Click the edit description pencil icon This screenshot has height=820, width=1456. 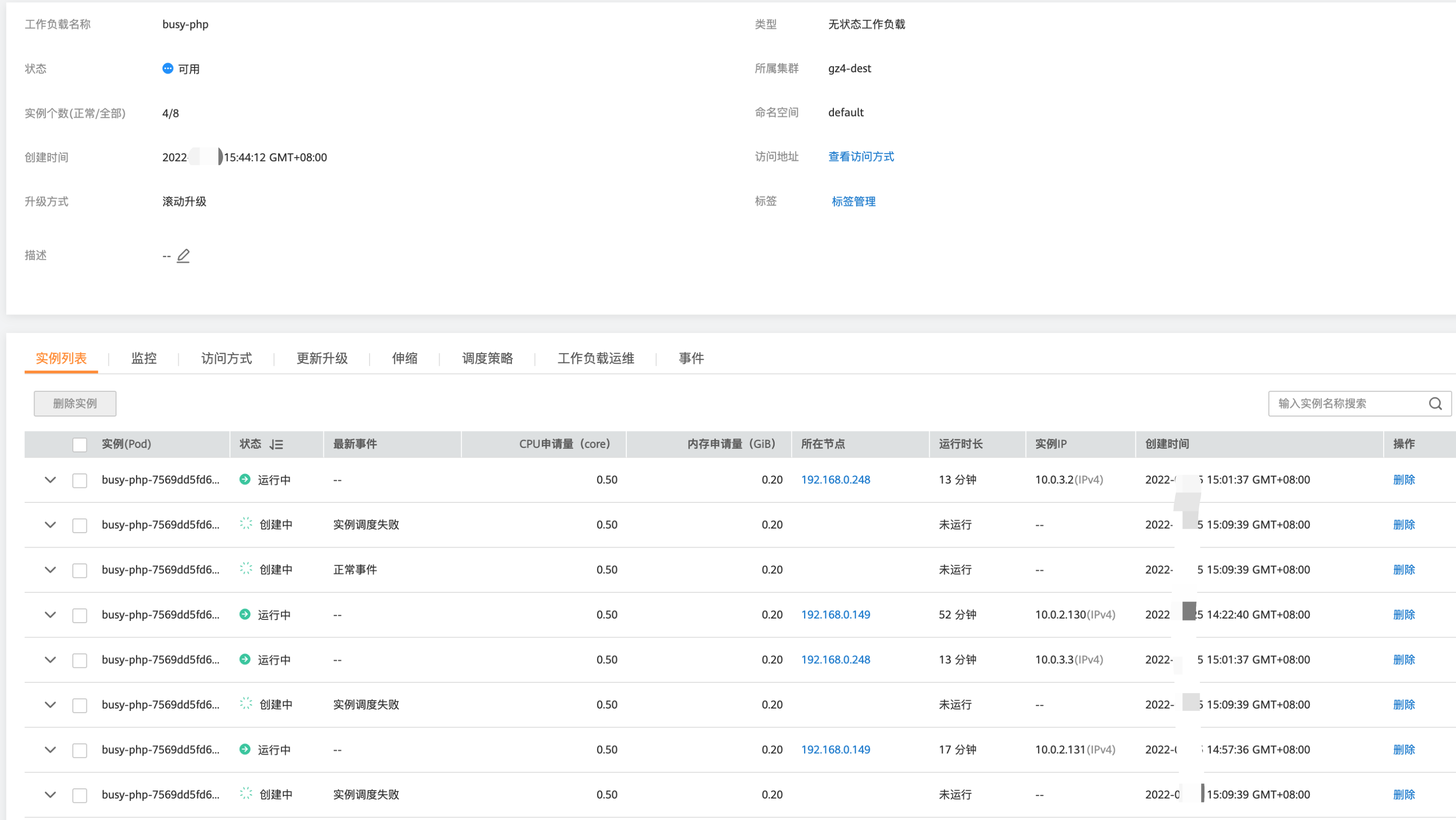click(x=183, y=256)
